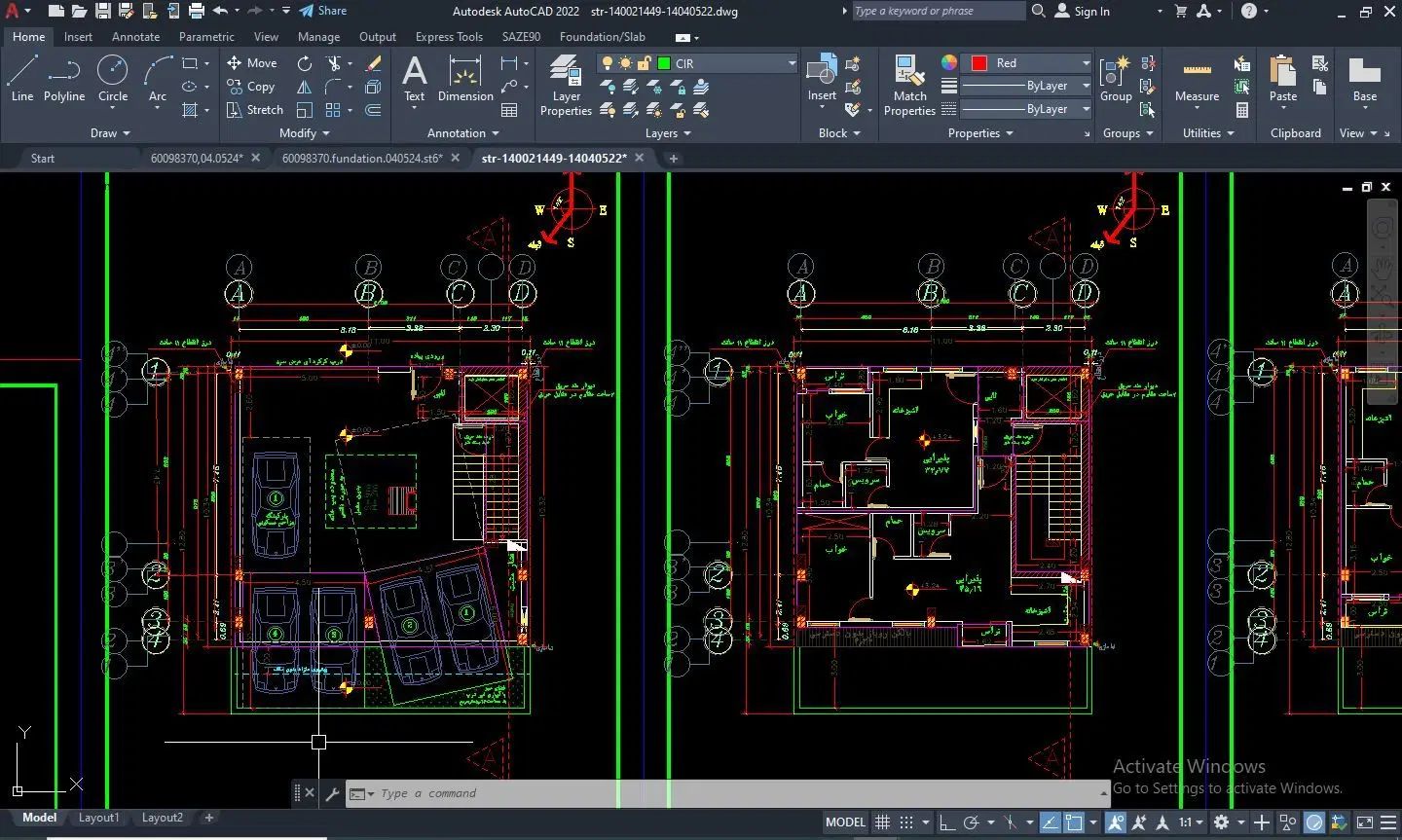
Task: Pick the Arc tool
Action: pos(158,78)
